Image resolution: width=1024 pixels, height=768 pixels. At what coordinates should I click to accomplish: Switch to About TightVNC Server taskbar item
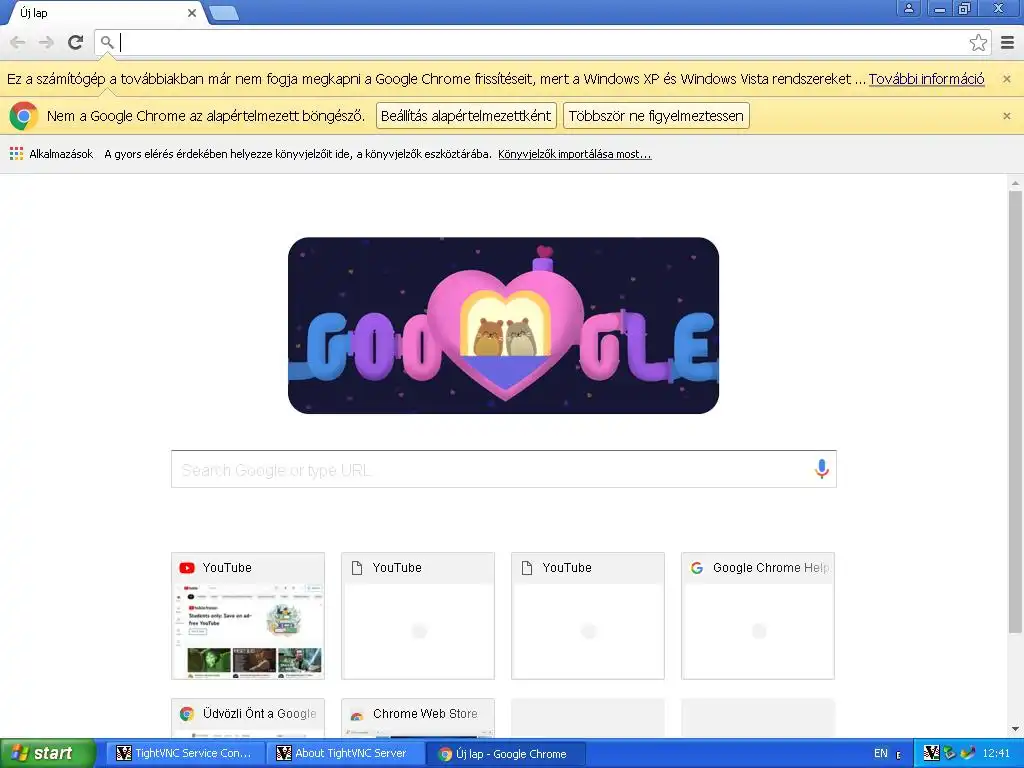click(346, 753)
